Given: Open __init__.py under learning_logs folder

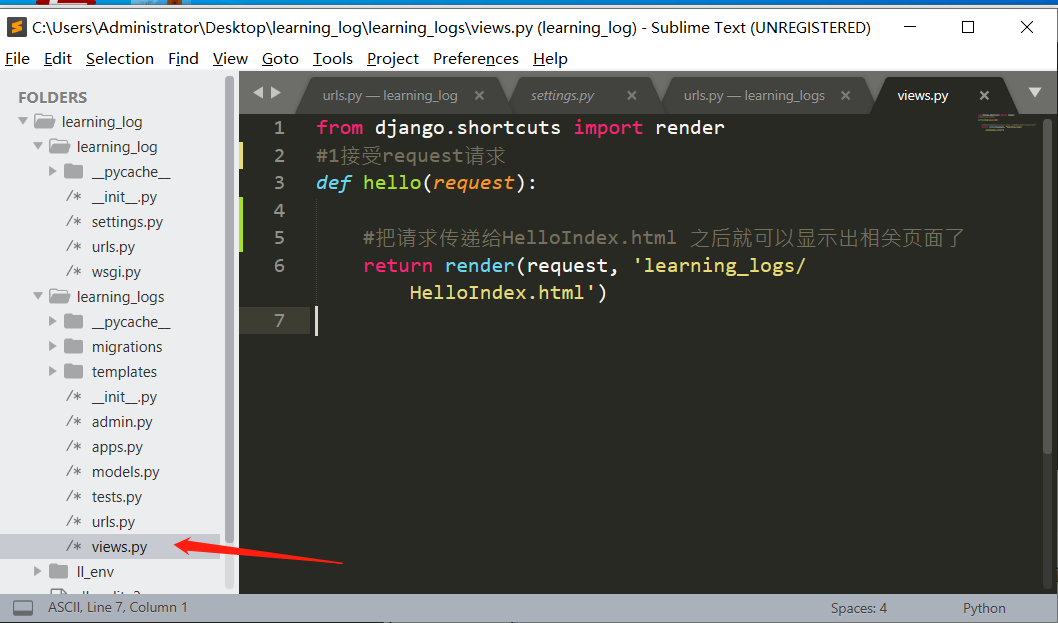Looking at the screenshot, I should (124, 397).
